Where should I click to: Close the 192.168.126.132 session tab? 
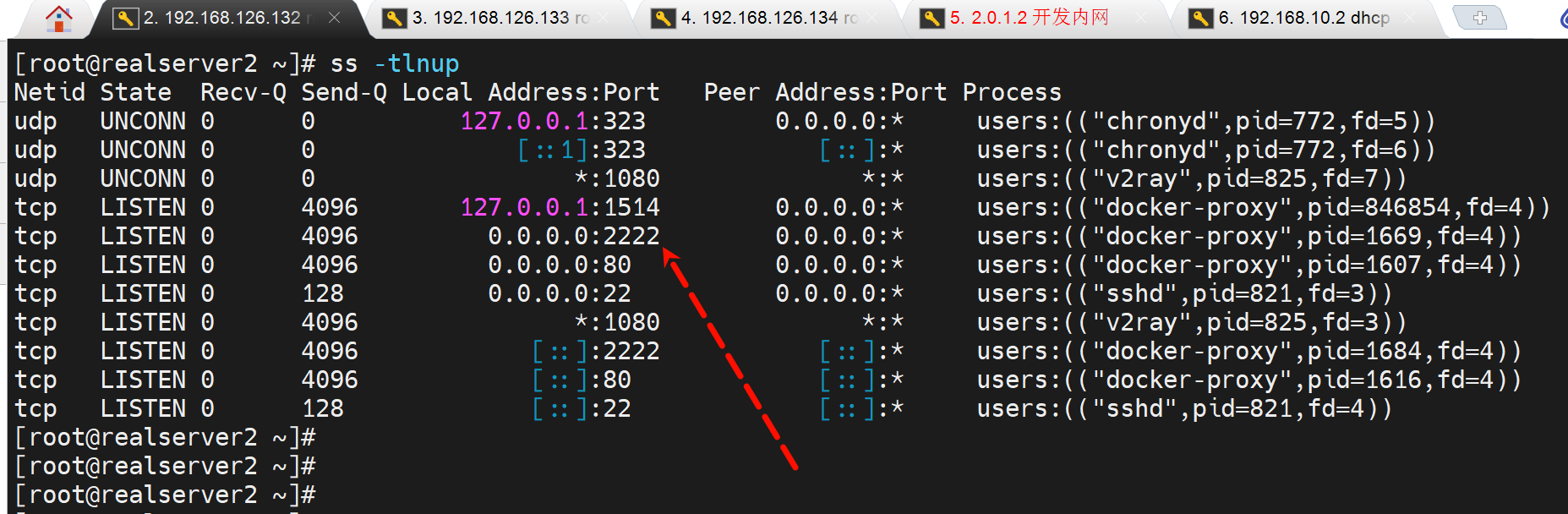pyautogui.click(x=335, y=18)
